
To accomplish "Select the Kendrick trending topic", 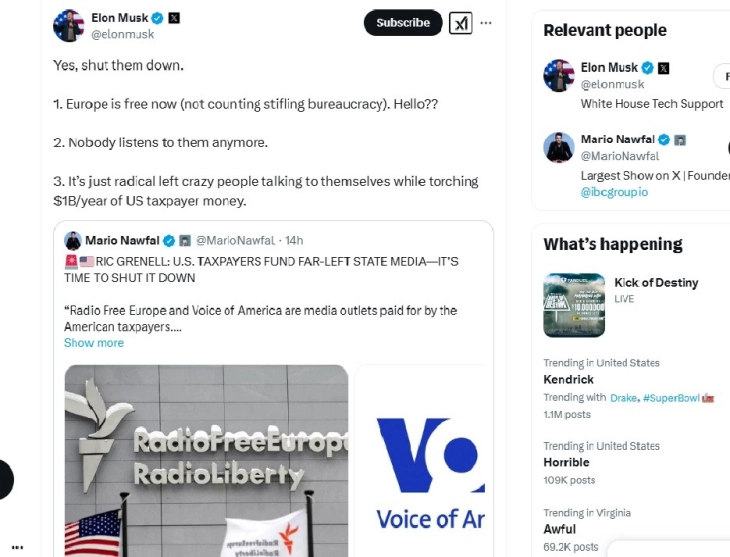I will [x=568, y=380].
